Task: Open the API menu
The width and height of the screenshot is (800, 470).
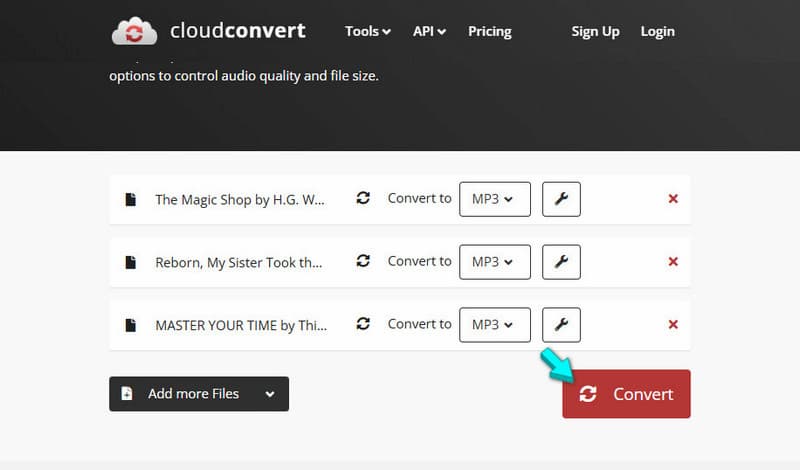Action: [429, 31]
